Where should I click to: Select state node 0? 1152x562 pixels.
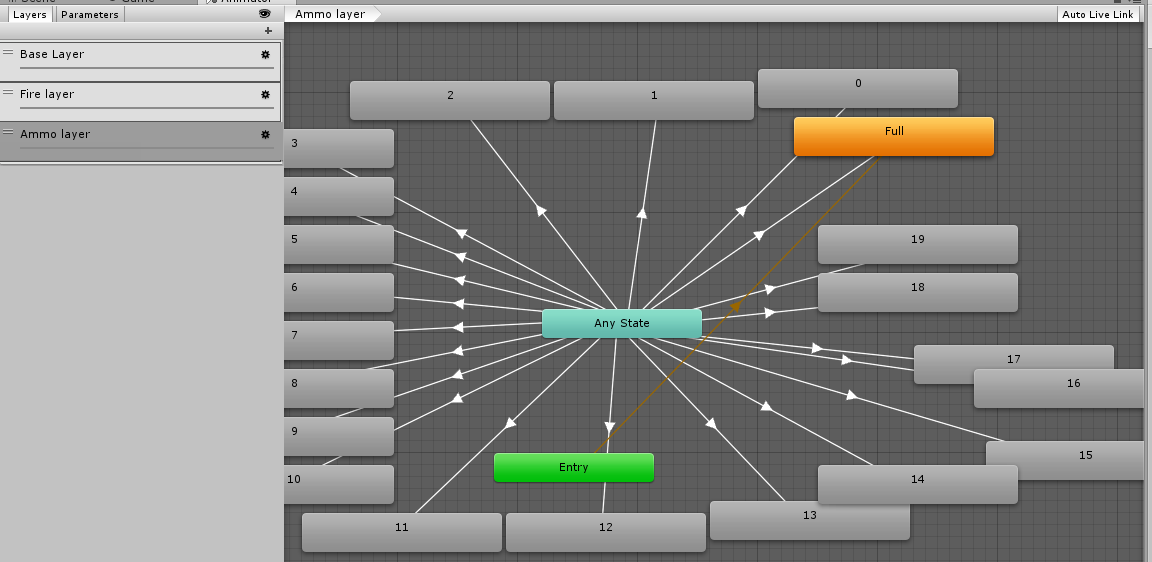coord(858,88)
